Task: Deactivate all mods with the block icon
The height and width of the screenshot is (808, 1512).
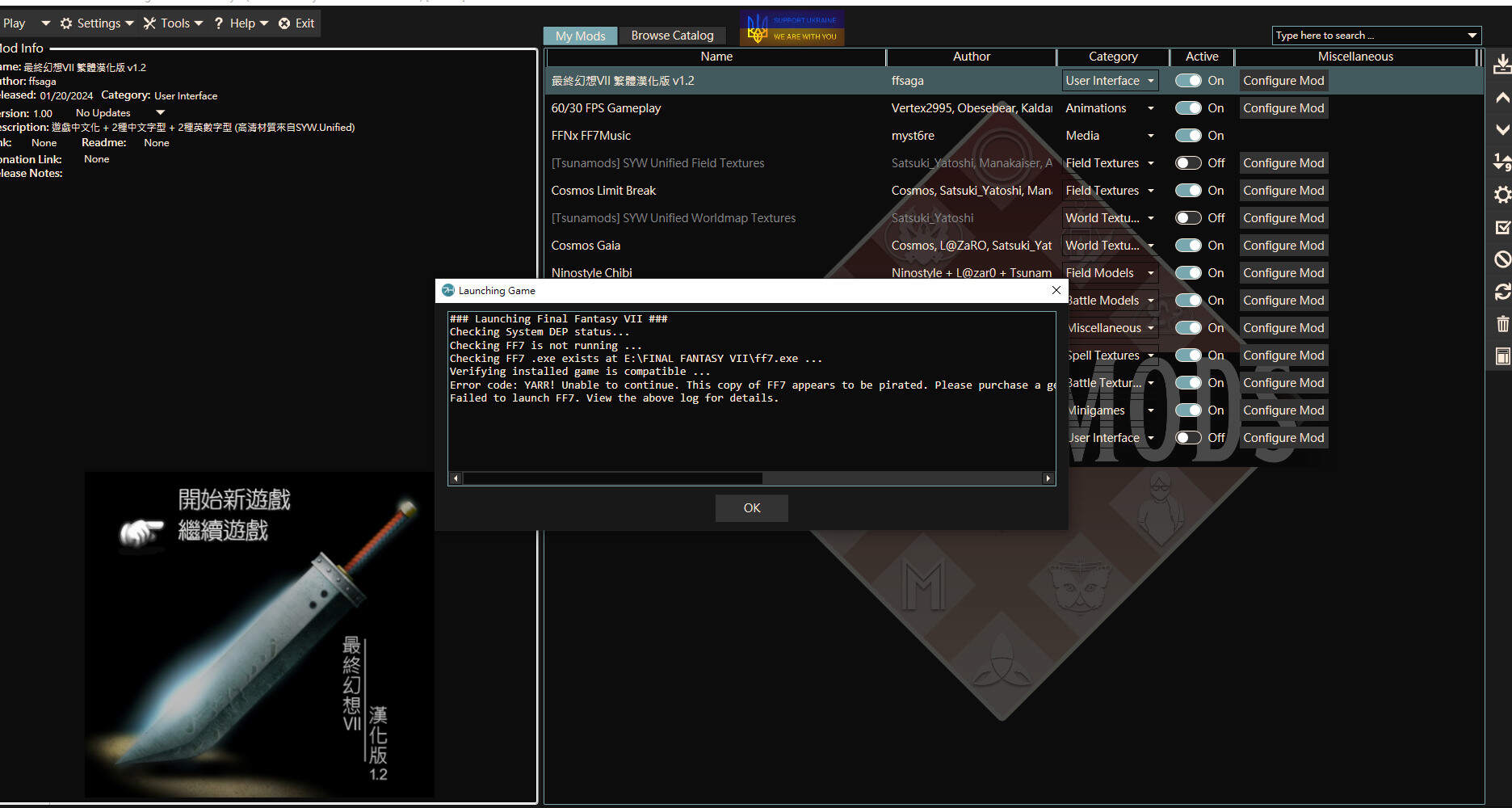Action: [x=1502, y=259]
